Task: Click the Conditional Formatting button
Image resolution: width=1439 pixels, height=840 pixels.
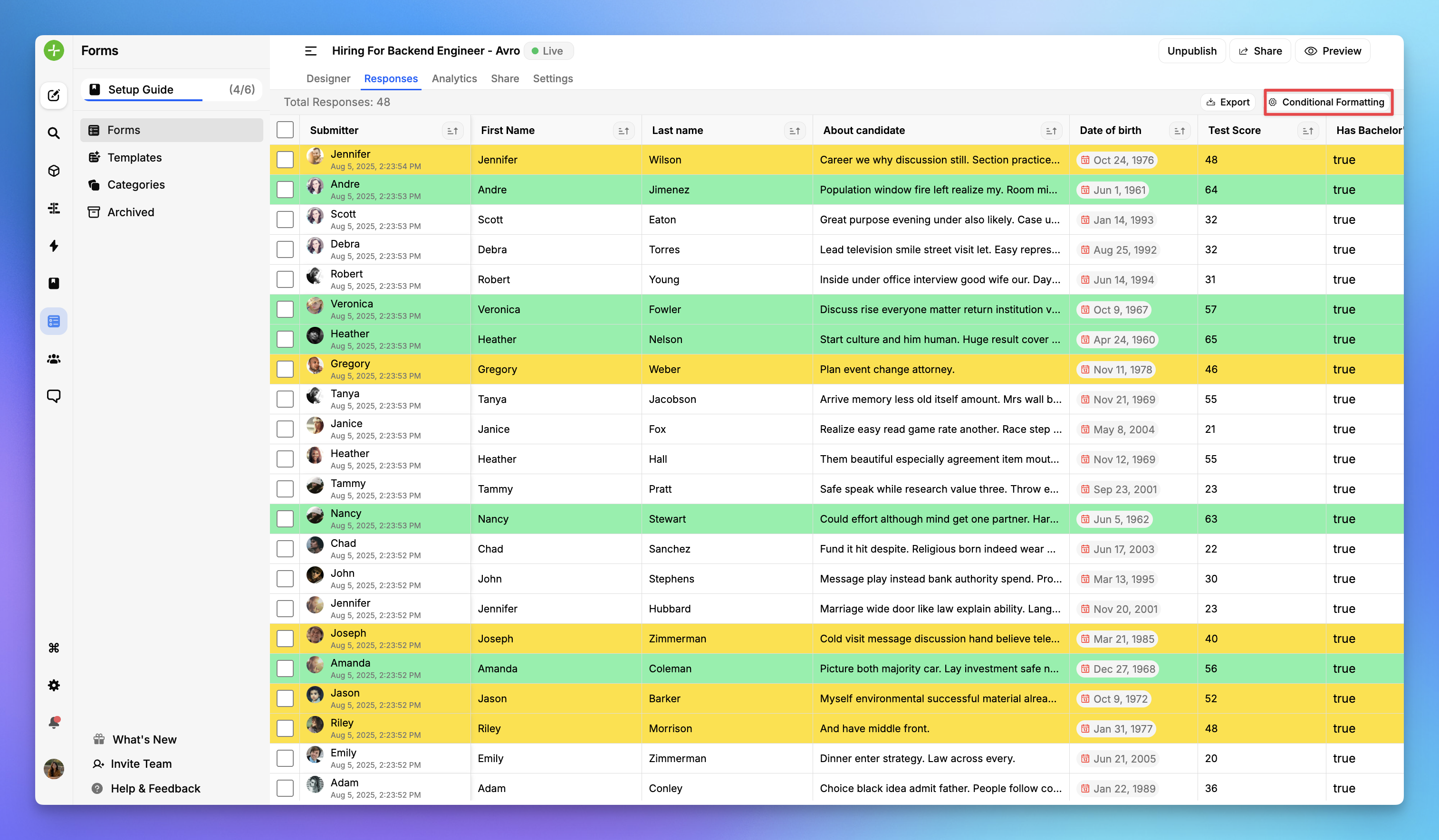Action: (1327, 102)
